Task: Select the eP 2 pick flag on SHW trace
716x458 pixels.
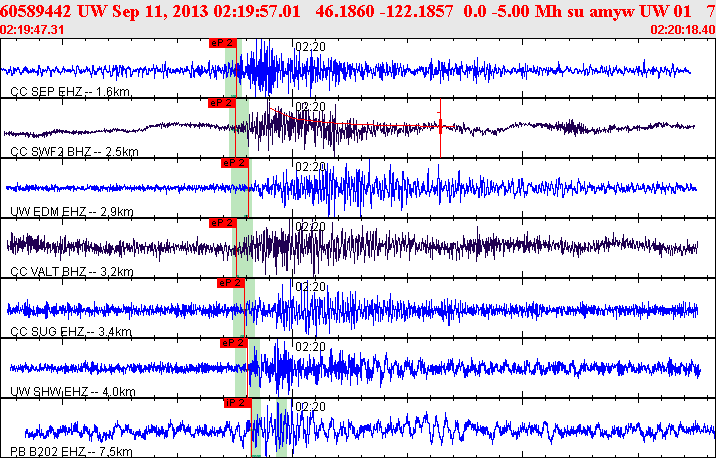Action: pos(233,343)
